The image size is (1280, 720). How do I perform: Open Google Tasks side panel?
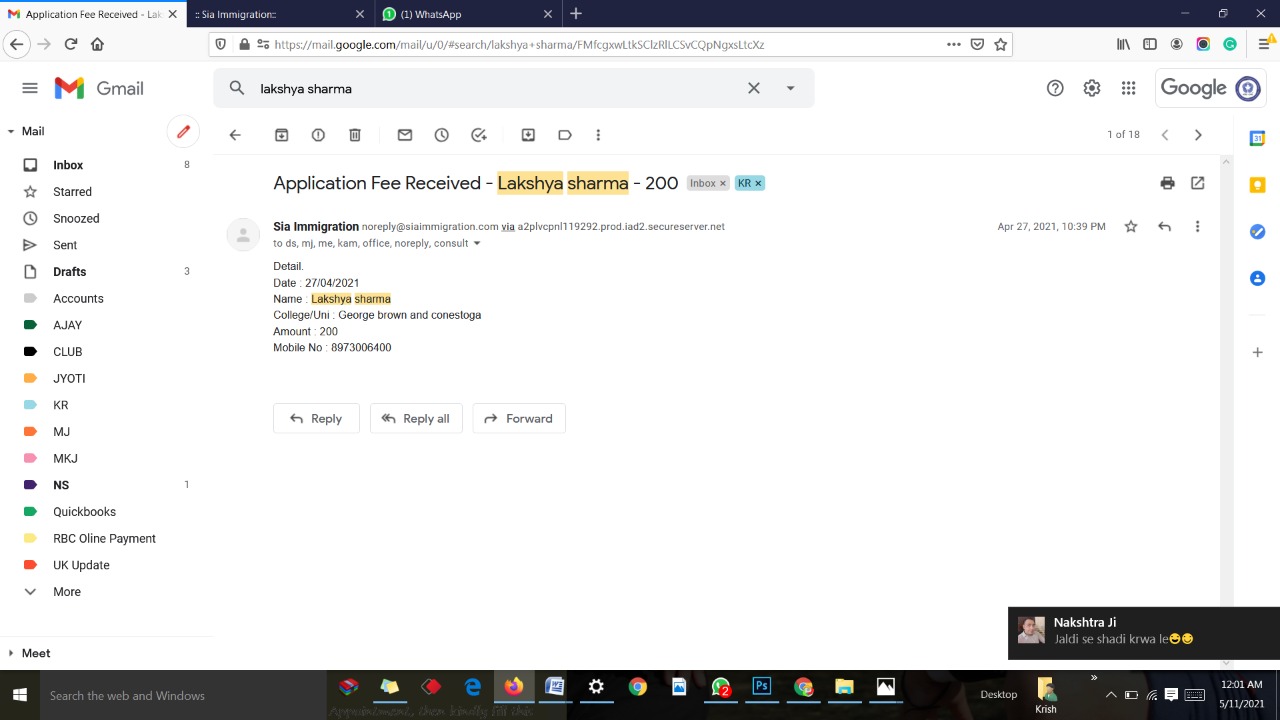pos(1257,232)
